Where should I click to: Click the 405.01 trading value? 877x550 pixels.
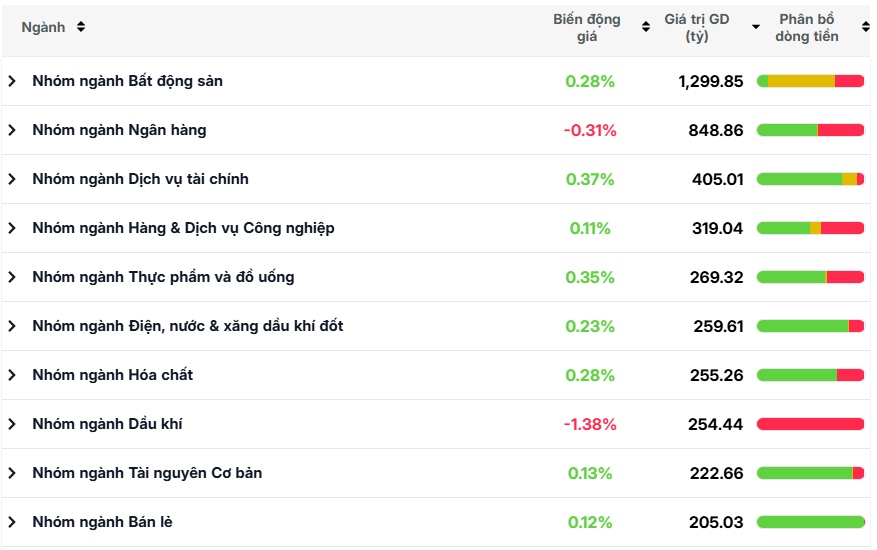click(x=718, y=180)
